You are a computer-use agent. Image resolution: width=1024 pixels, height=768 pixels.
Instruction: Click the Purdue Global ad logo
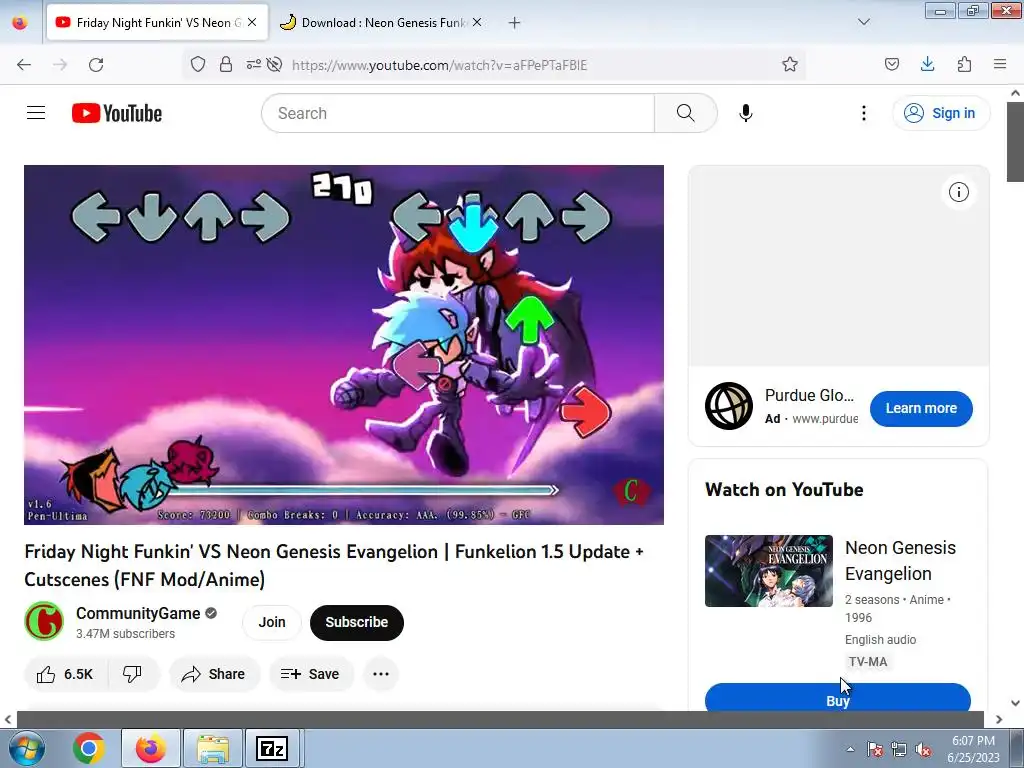(x=729, y=406)
